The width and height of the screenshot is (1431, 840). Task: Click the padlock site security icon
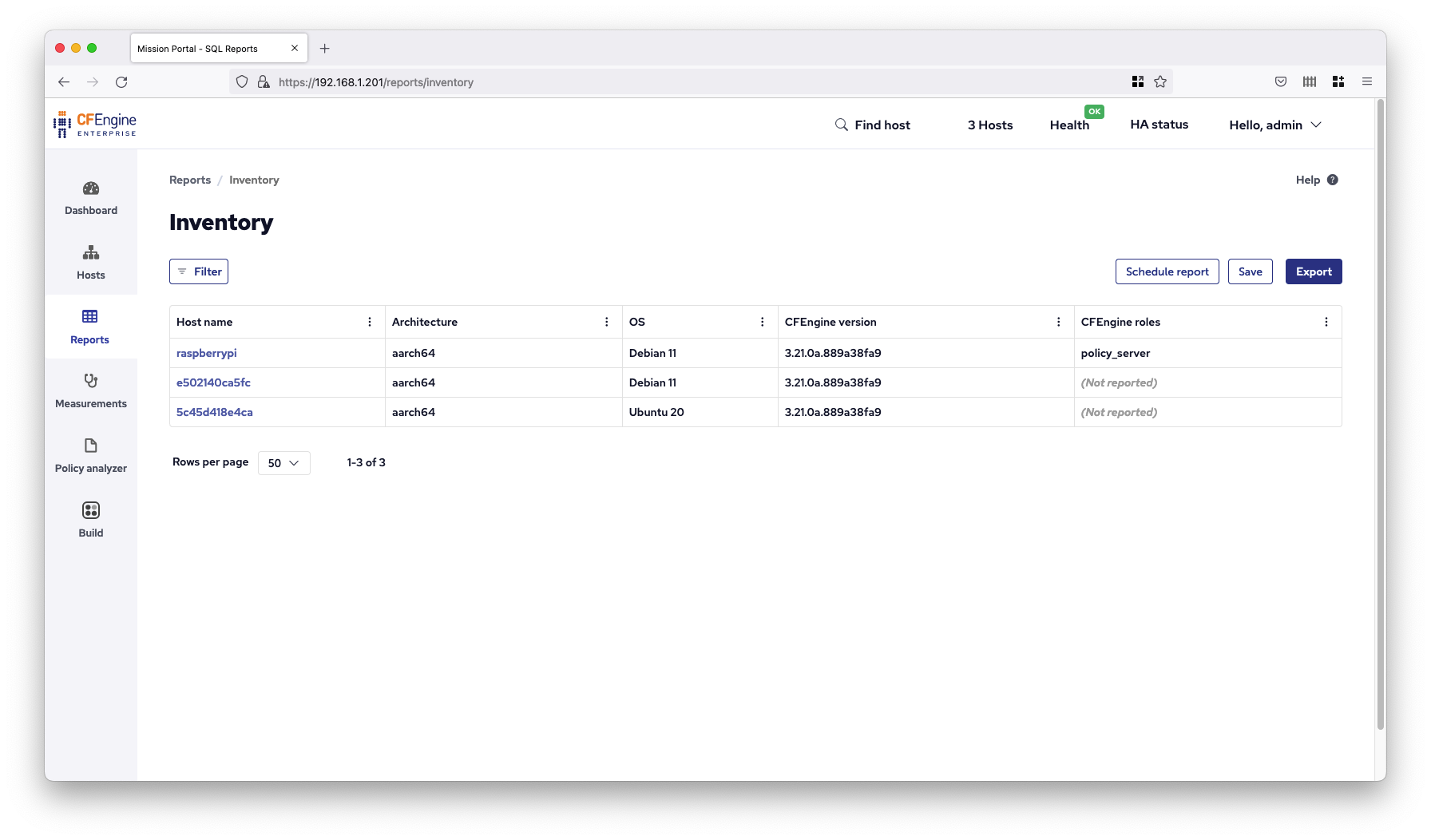tap(264, 81)
